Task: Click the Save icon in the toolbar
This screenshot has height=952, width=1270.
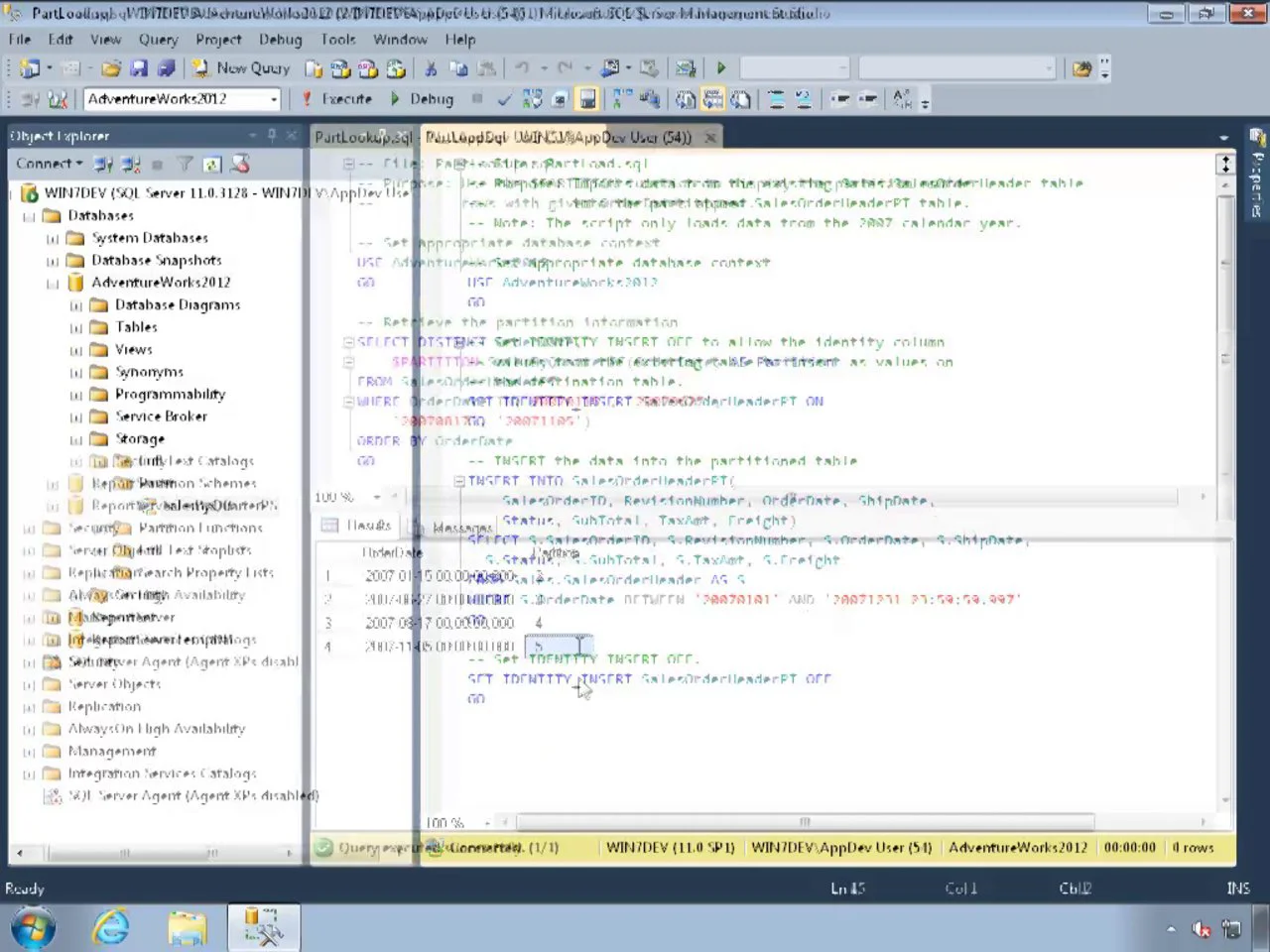Action: [x=139, y=68]
